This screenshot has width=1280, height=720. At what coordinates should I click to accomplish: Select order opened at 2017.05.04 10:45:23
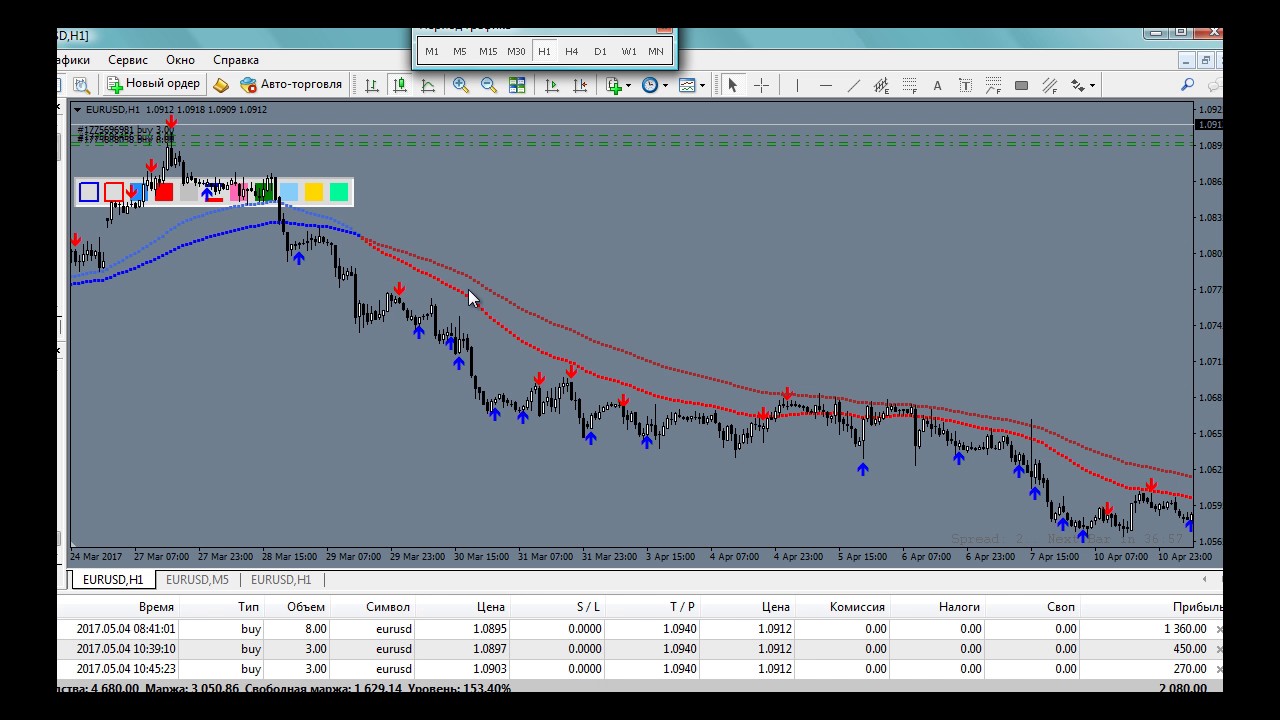tap(640, 669)
